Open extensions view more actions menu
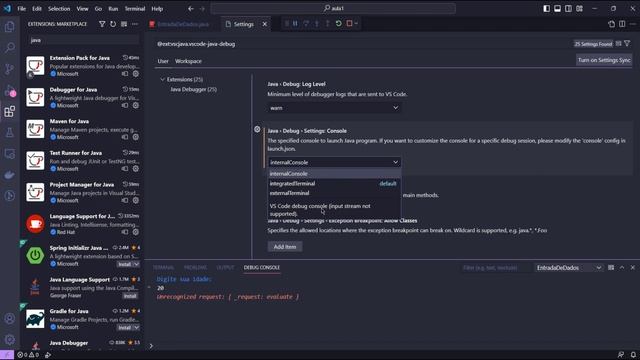This screenshot has height=360, width=640. pyautogui.click(x=135, y=24)
